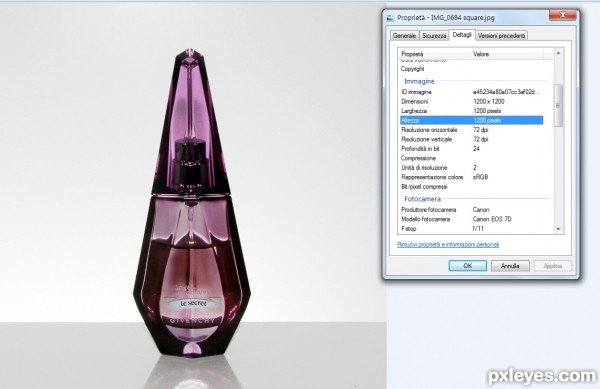Click the perfume bottle photo
This screenshot has height=389, width=600.
coord(193,196)
